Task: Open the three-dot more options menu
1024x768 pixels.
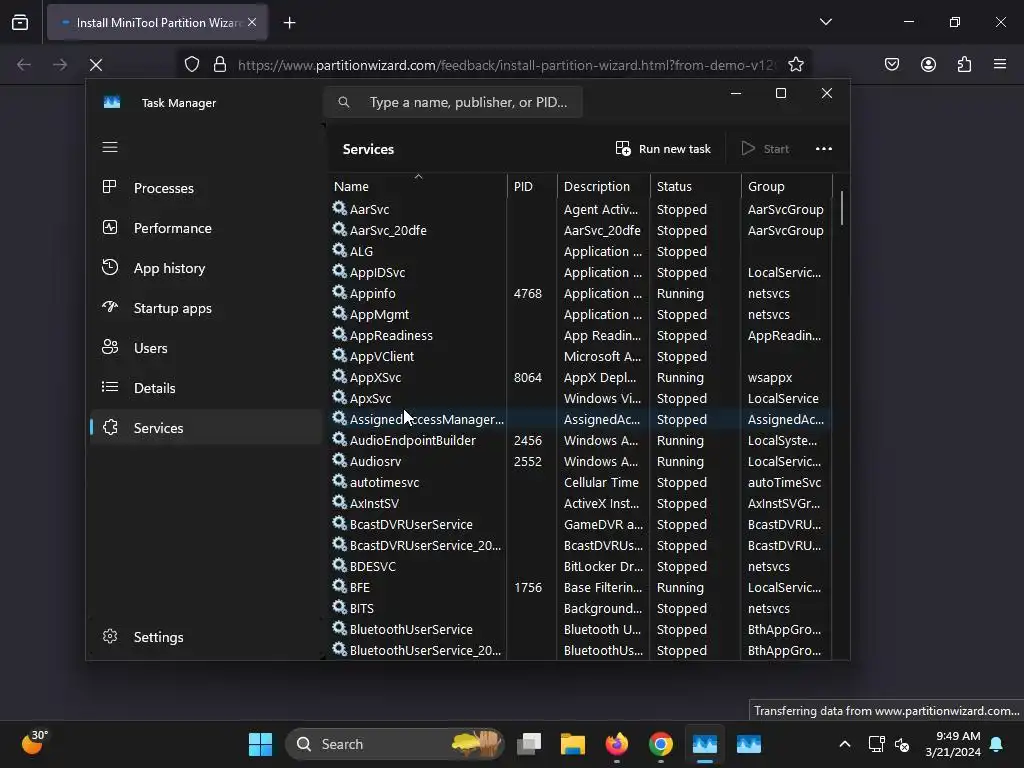Action: [824, 149]
